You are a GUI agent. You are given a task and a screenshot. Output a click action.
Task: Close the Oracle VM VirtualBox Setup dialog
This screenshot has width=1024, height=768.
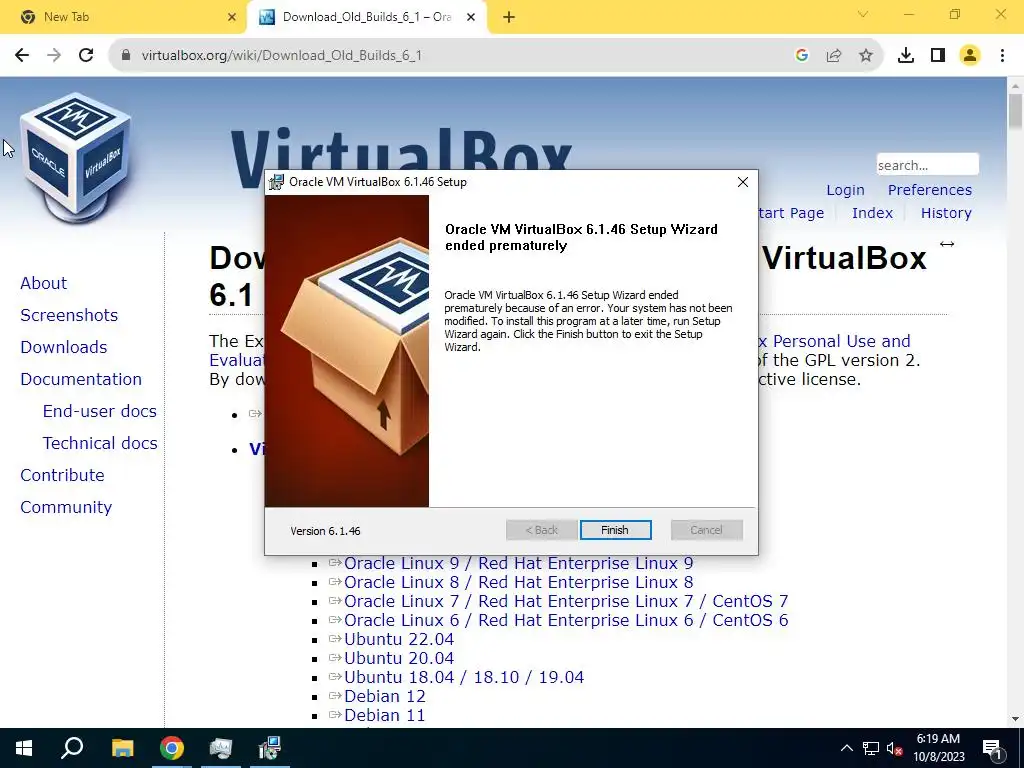click(x=743, y=182)
